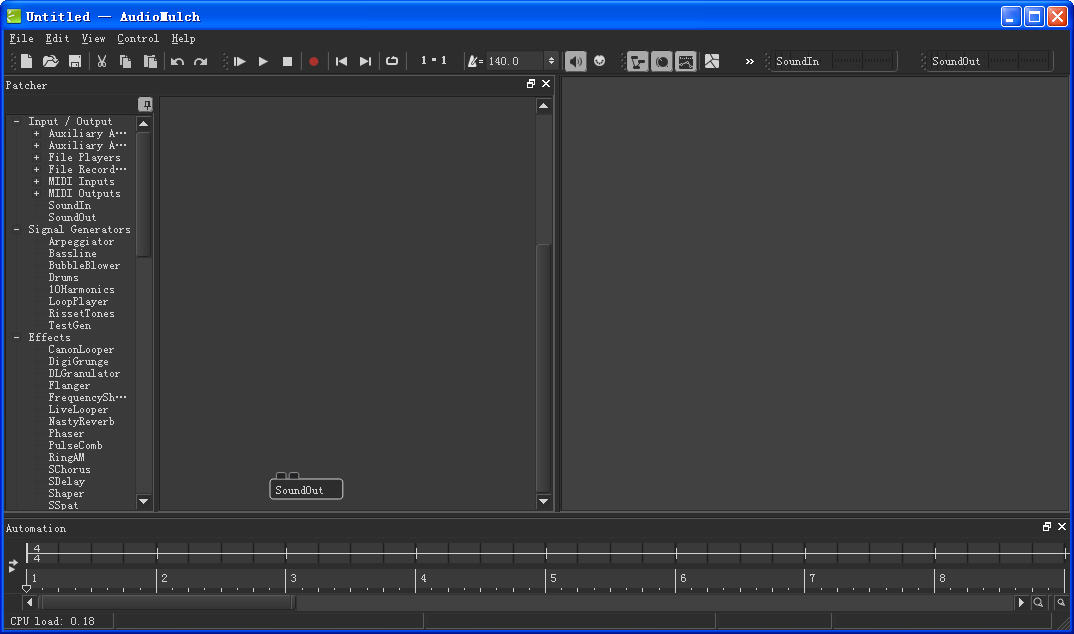The image size is (1074, 634).
Task: Toggle loop playback icon
Action: tap(392, 61)
